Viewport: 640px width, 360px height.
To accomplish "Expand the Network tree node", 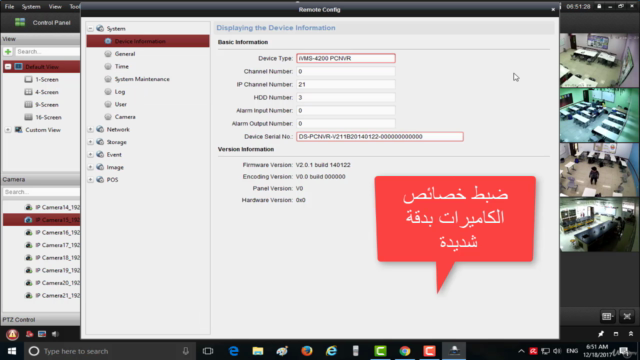I will point(90,129).
